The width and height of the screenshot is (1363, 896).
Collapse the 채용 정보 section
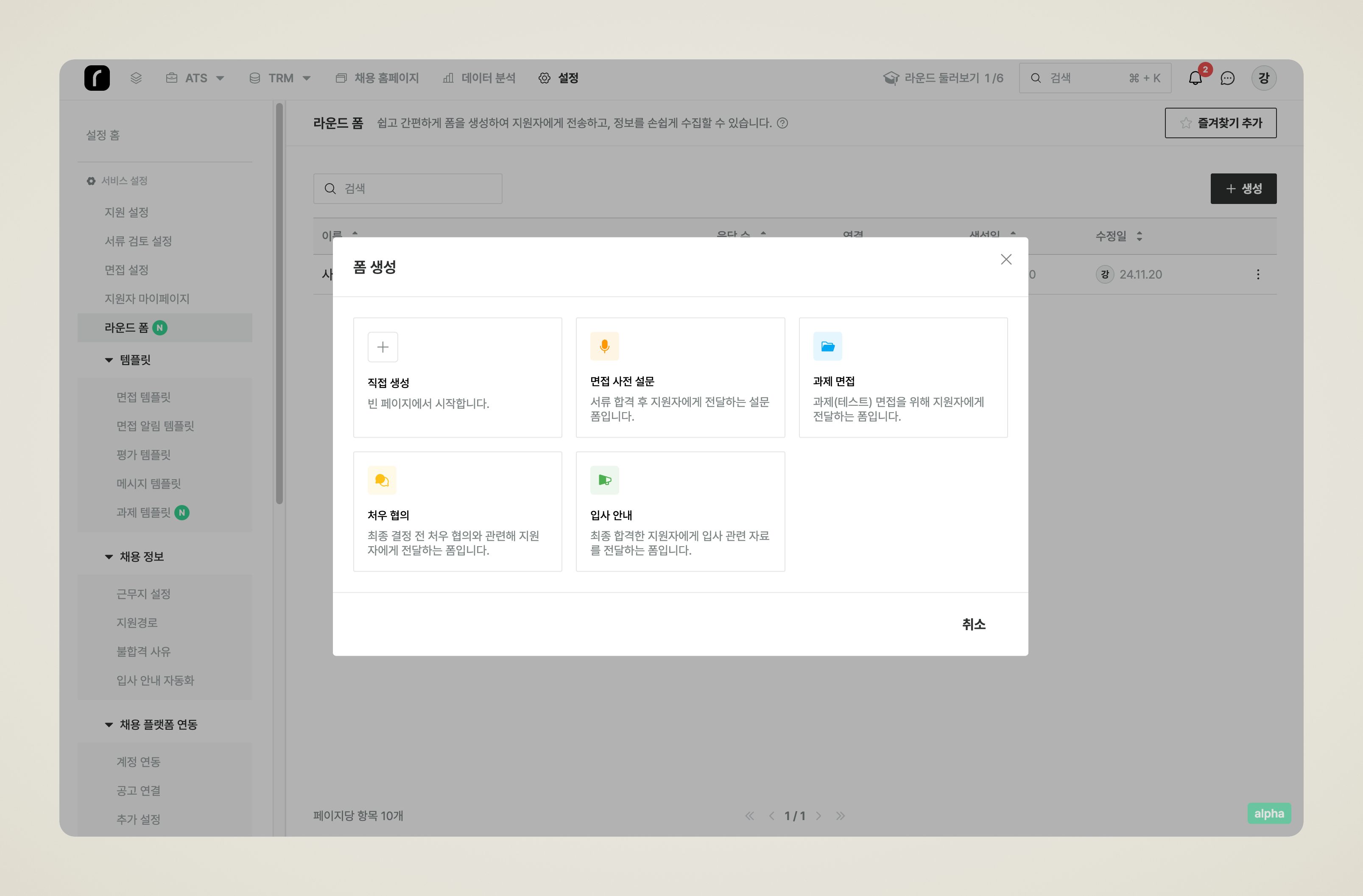point(109,556)
